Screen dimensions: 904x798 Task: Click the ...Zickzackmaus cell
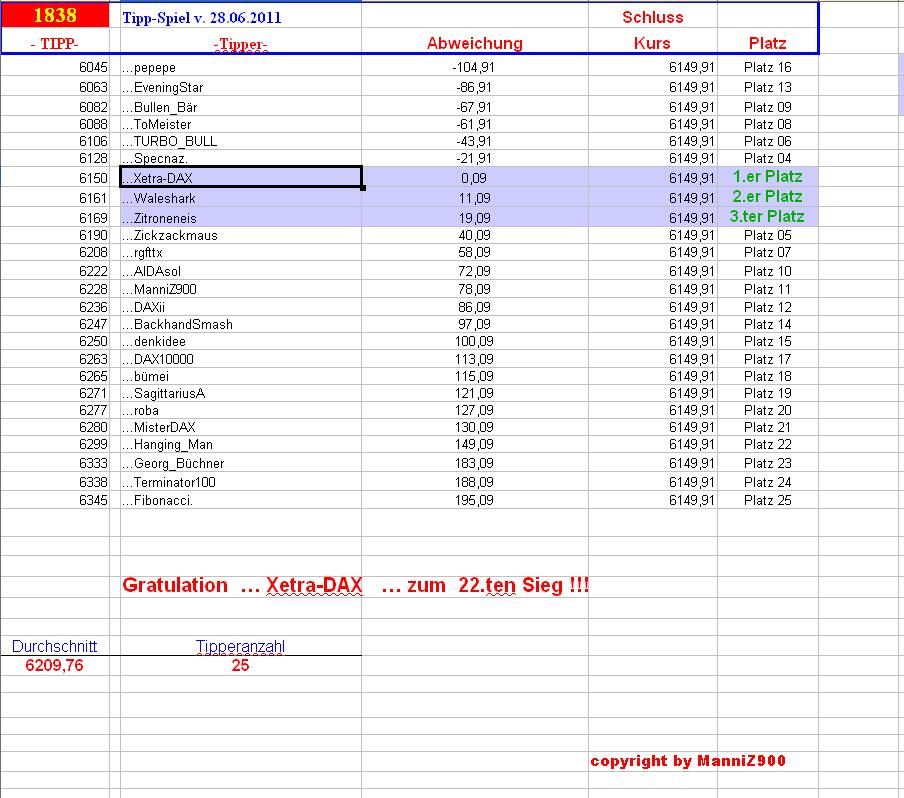[240, 235]
